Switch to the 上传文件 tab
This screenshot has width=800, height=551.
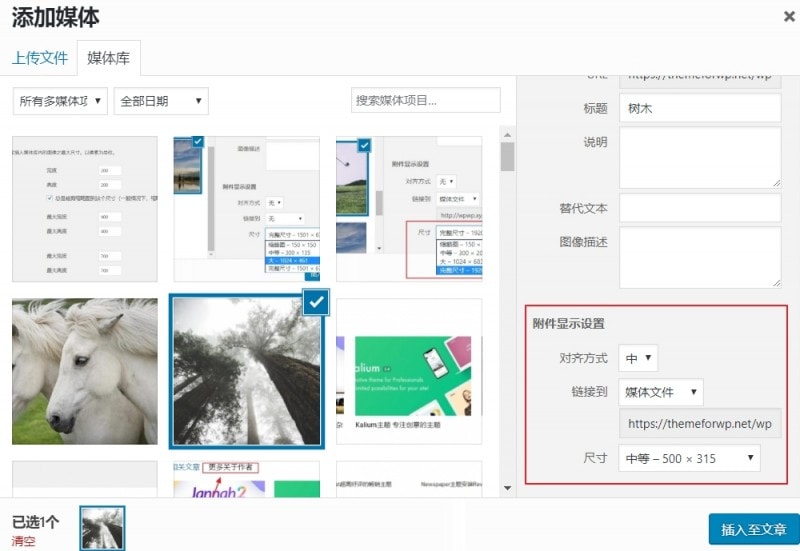tap(40, 58)
